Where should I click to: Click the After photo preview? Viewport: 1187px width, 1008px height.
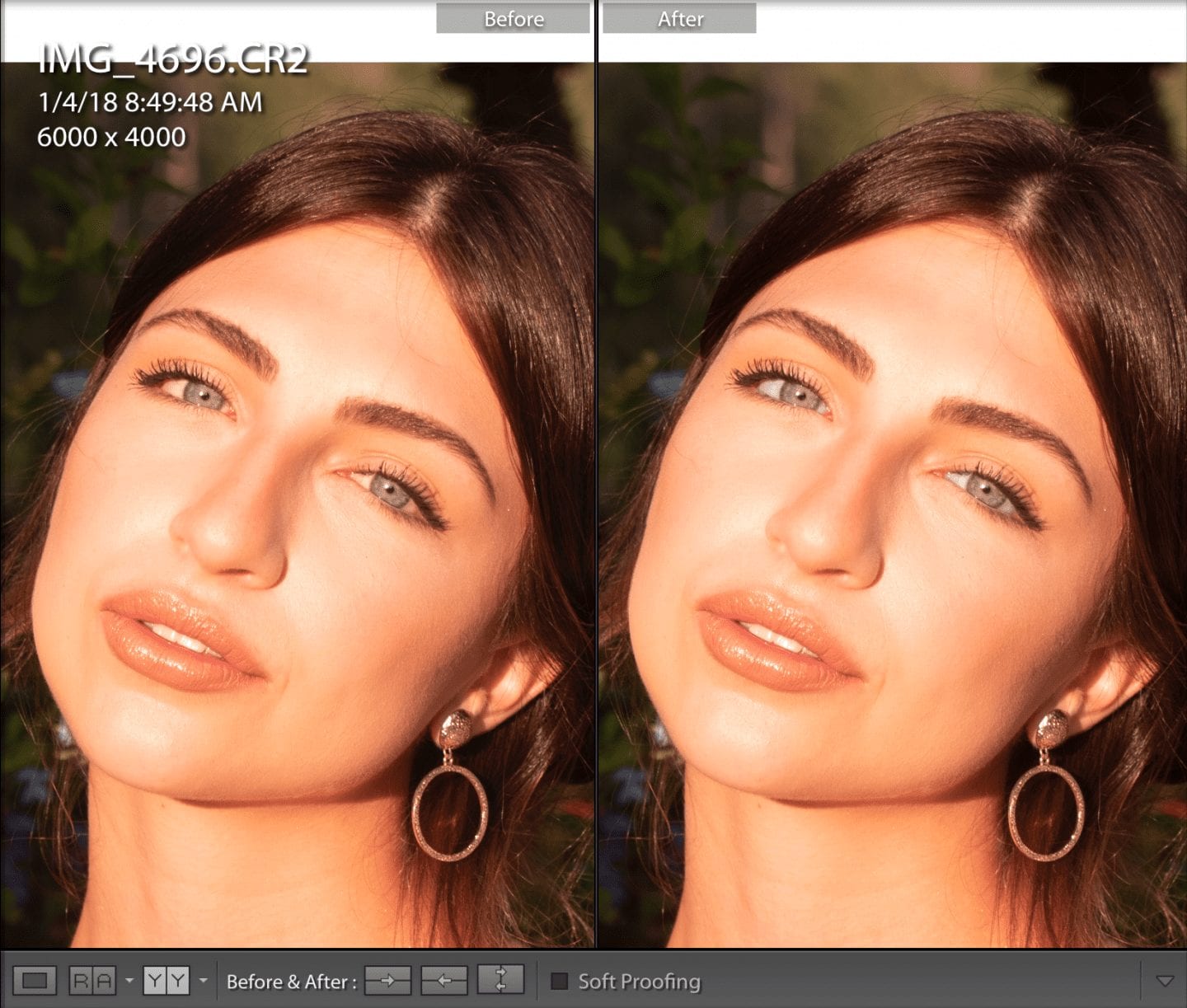pos(892,504)
